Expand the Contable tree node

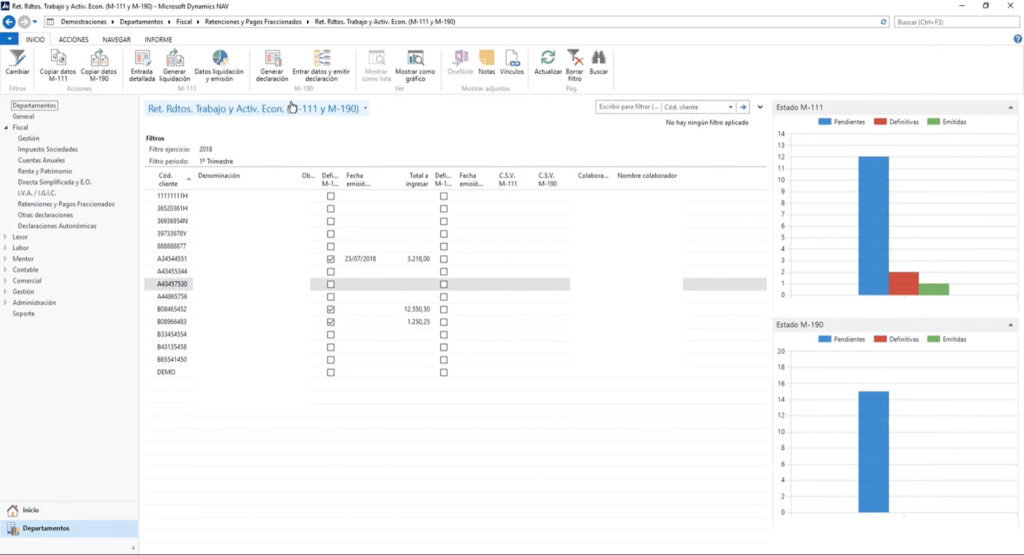coord(6,270)
